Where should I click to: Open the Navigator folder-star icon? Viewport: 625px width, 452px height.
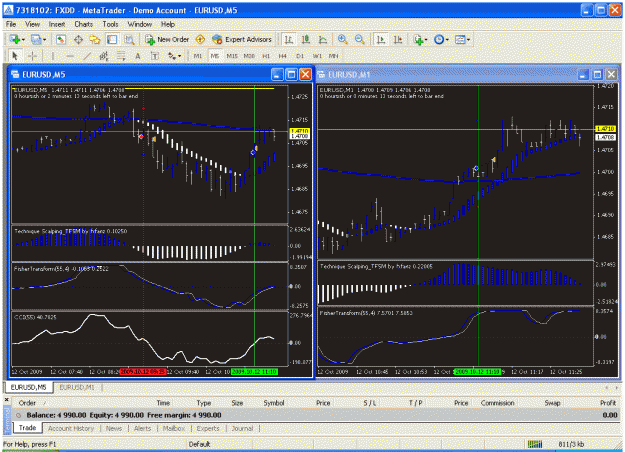pos(95,39)
